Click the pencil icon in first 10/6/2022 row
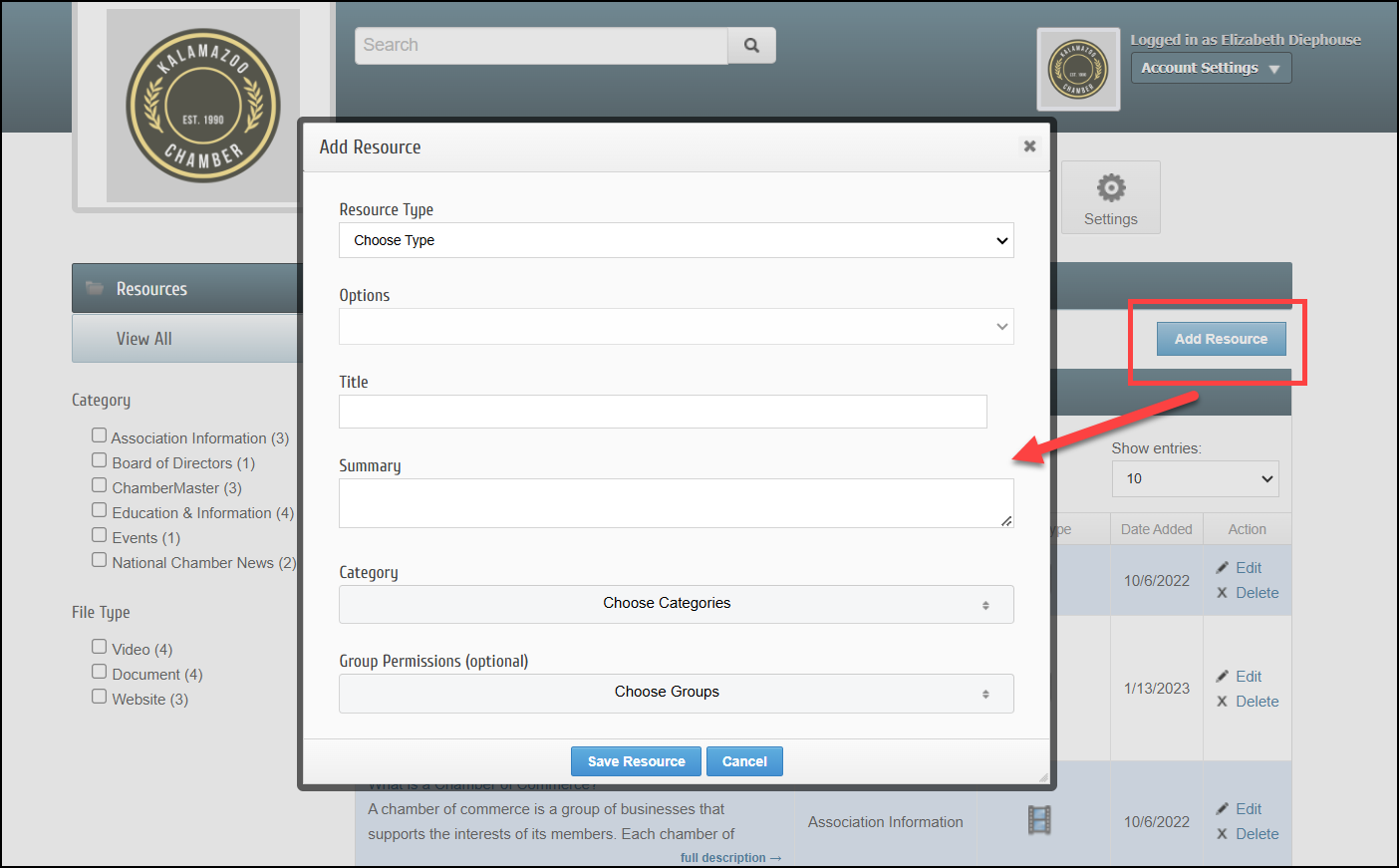 (x=1223, y=568)
